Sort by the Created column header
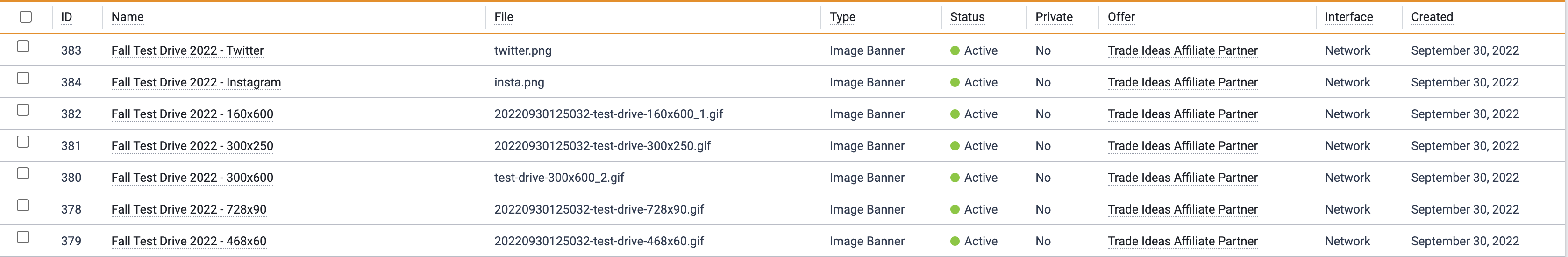The width and height of the screenshot is (1568, 257). [x=1432, y=17]
